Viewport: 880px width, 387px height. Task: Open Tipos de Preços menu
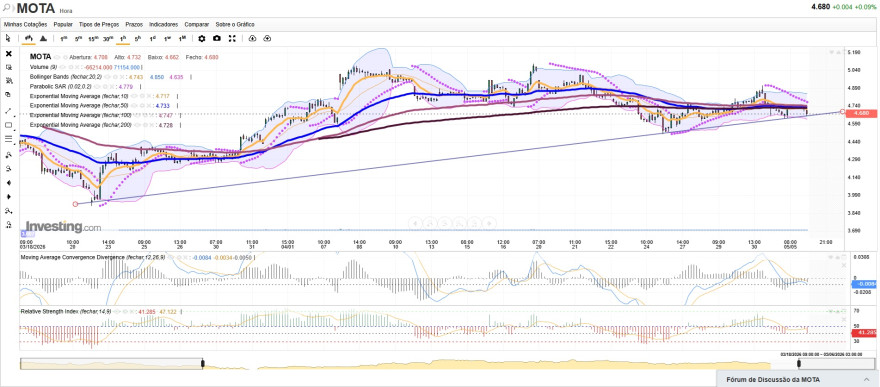point(99,25)
